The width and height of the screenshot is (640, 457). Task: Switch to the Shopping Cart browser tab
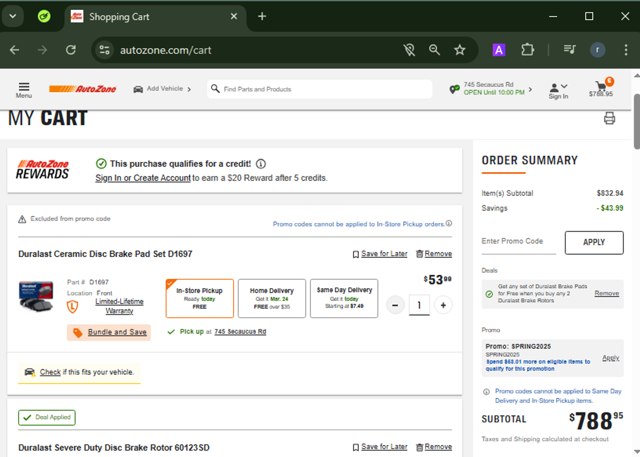click(150, 16)
